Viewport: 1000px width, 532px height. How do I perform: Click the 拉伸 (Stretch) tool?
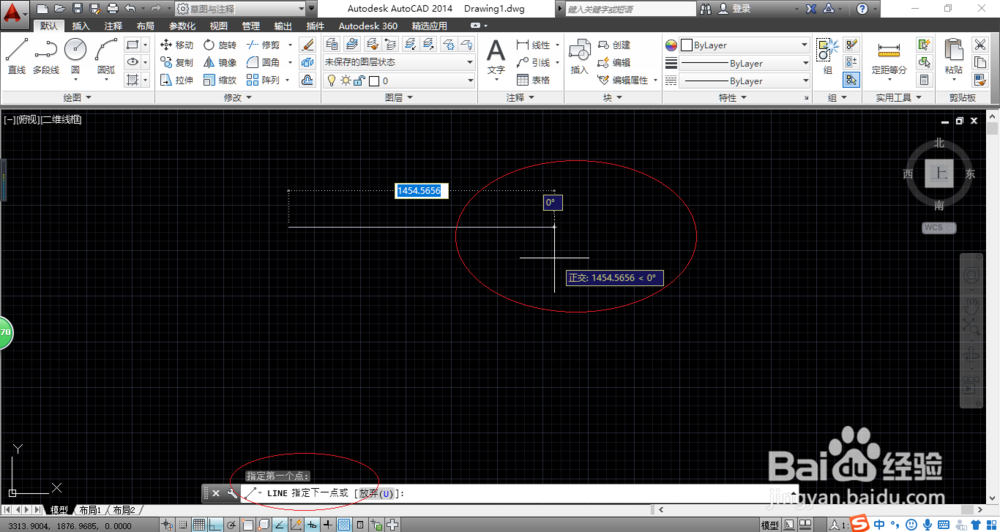(177, 80)
